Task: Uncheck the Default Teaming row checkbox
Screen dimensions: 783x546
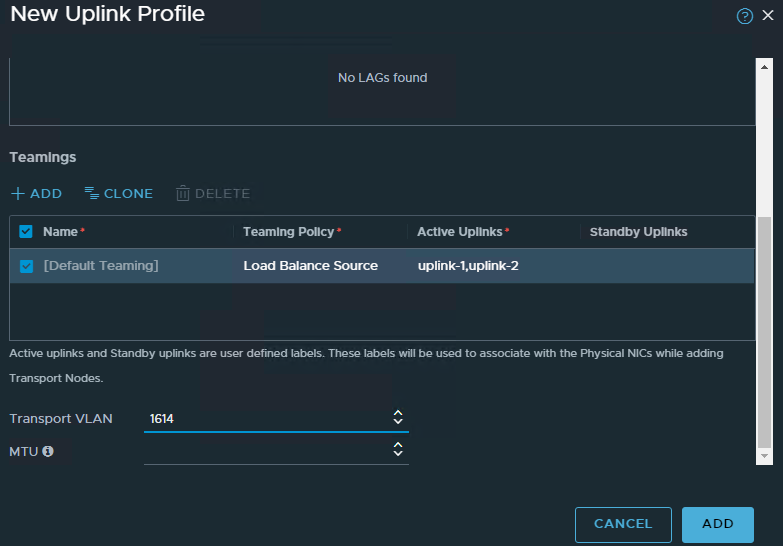Action: tap(26, 266)
